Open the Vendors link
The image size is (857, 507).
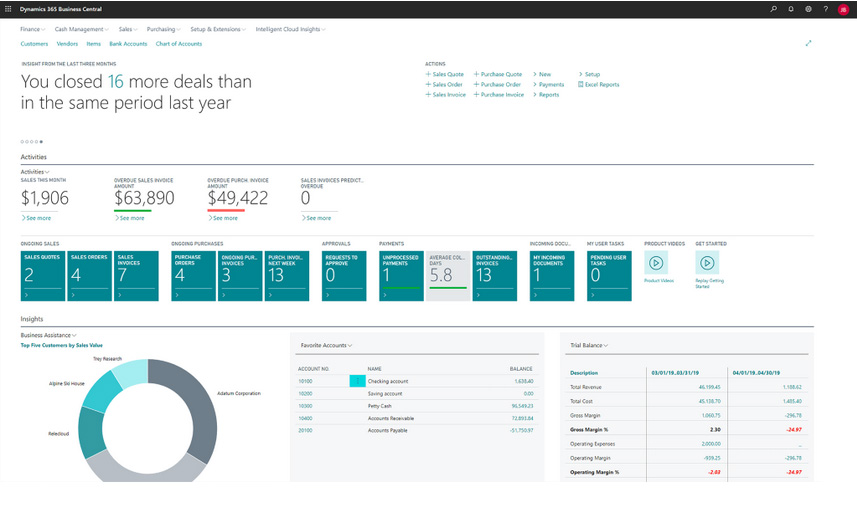[67, 44]
